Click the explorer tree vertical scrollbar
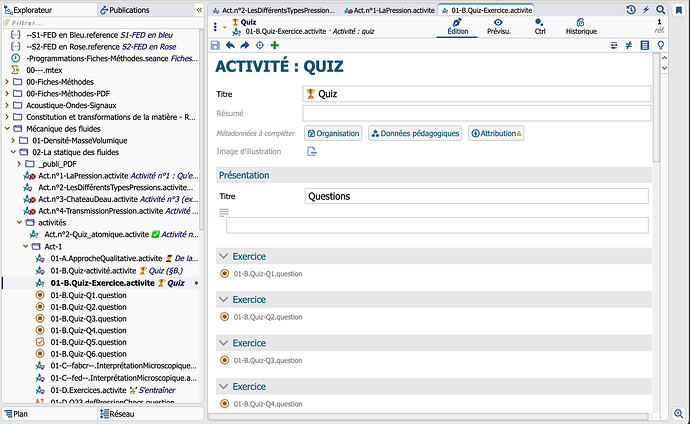The width and height of the screenshot is (690, 424). 202,130
